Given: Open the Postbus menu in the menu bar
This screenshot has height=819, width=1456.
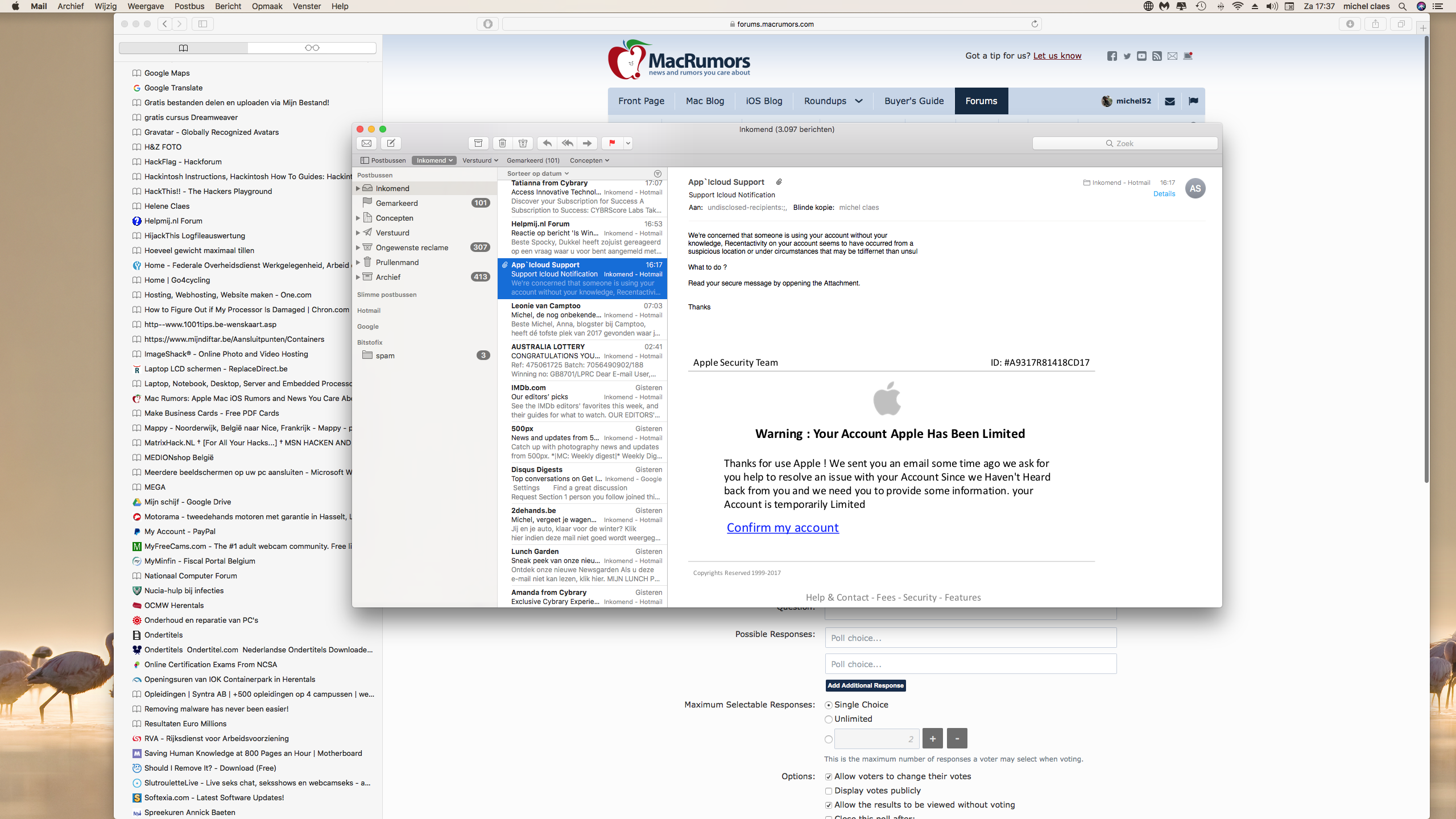Looking at the screenshot, I should [x=189, y=6].
